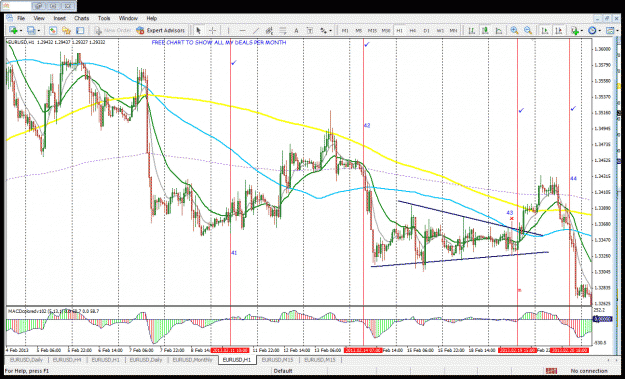The width and height of the screenshot is (625, 379).
Task: Open the Window menu
Action: click(x=128, y=18)
